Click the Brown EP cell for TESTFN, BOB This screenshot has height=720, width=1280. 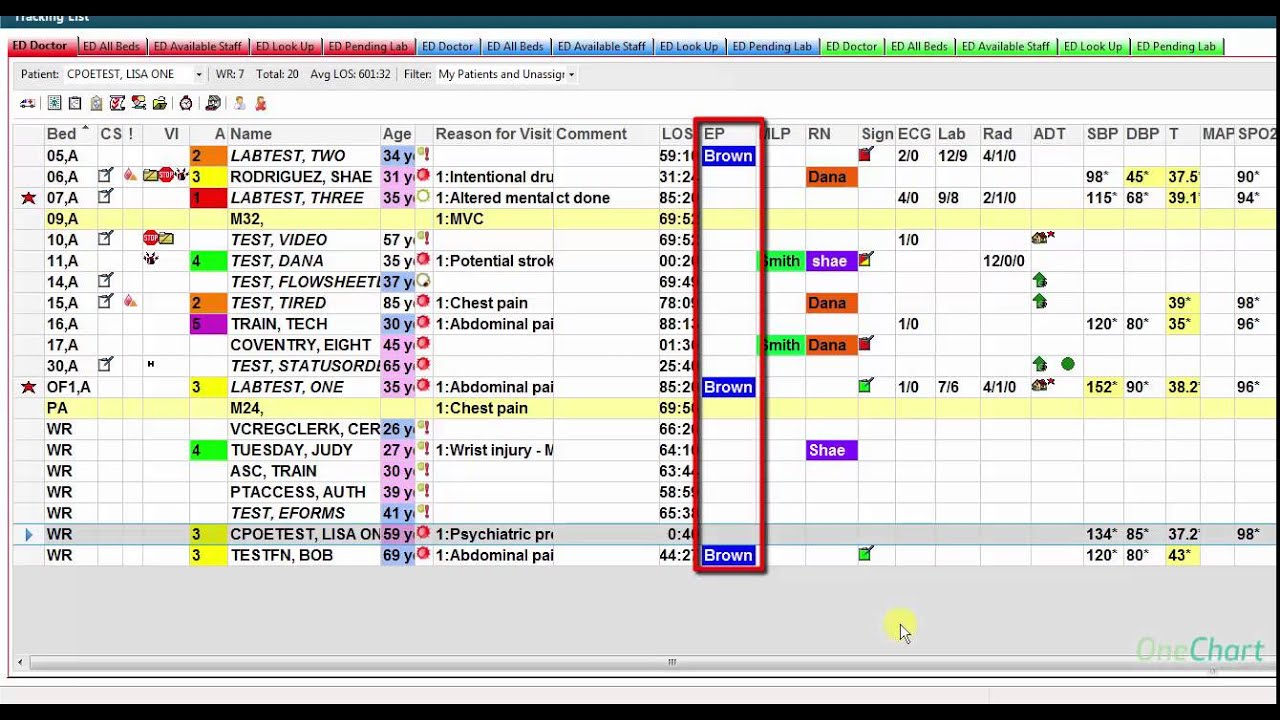point(728,555)
